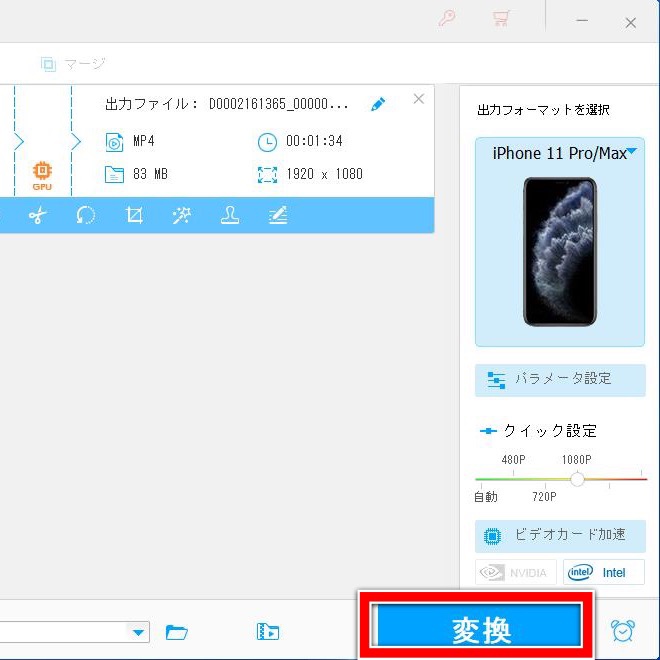Click the 1080P label on quick settings
The width and height of the screenshot is (660, 660).
click(577, 460)
